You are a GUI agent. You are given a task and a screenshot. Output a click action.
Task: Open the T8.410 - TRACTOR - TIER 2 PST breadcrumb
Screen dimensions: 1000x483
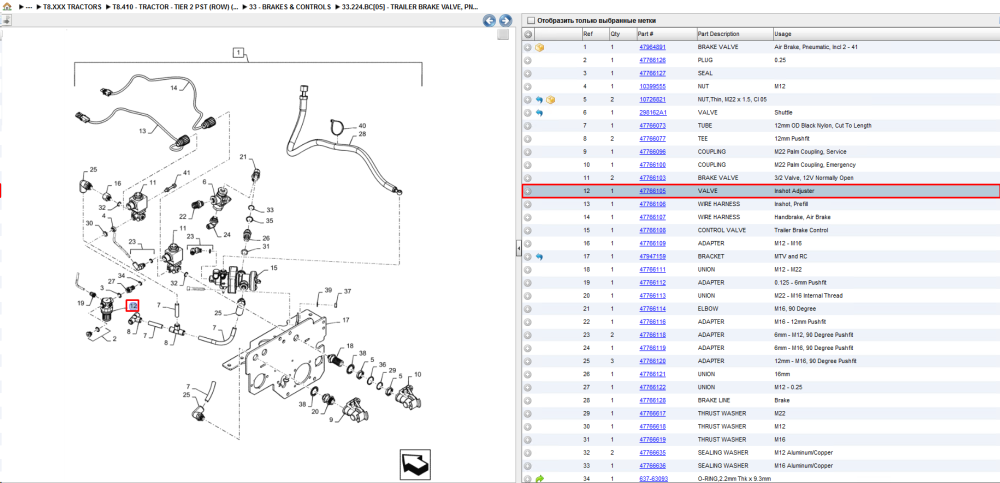coord(175,6)
